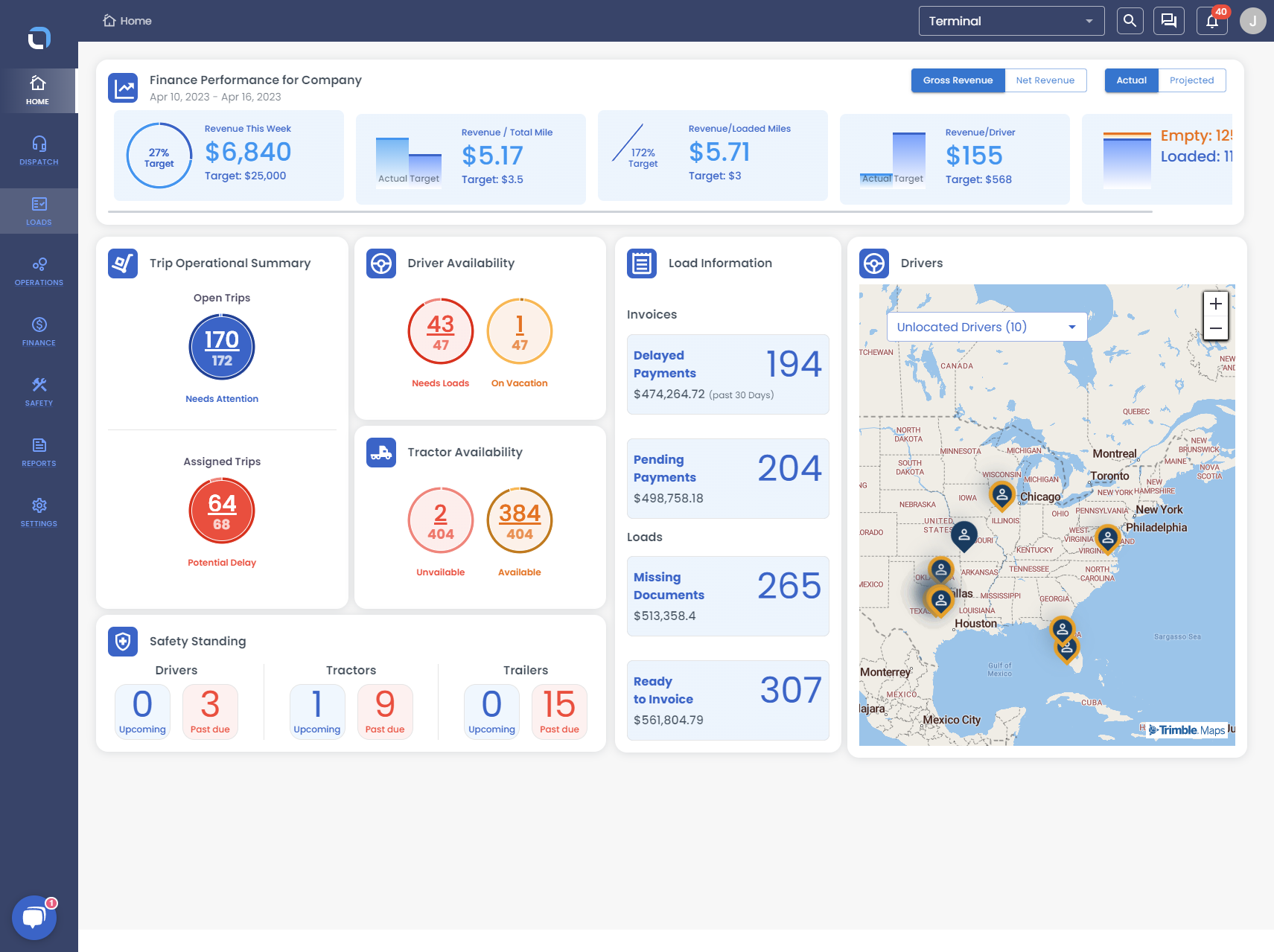Go to Operations in the sidebar
The width and height of the screenshot is (1274, 952).
tap(39, 271)
